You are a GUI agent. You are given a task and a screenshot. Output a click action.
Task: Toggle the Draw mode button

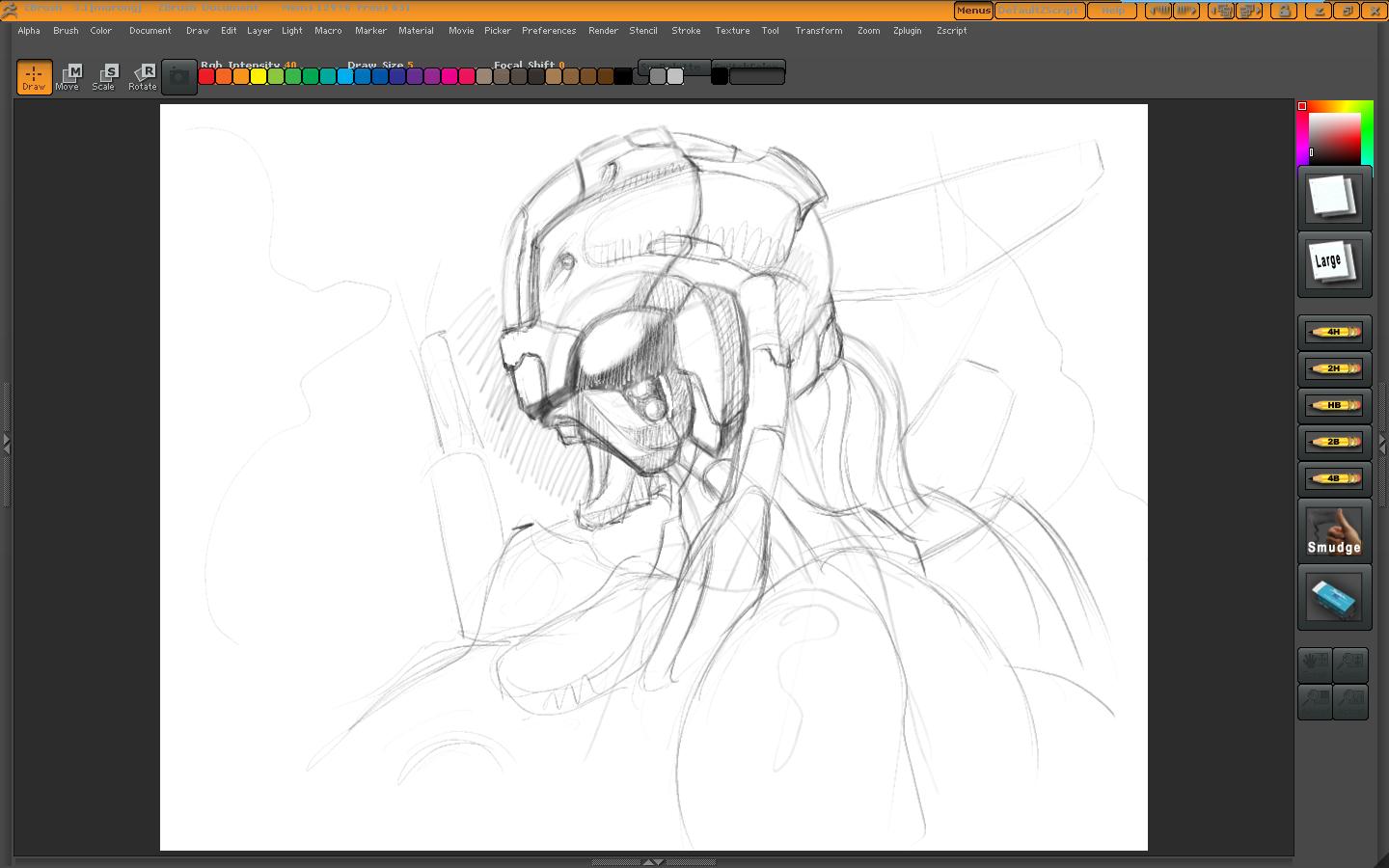pyautogui.click(x=34, y=77)
